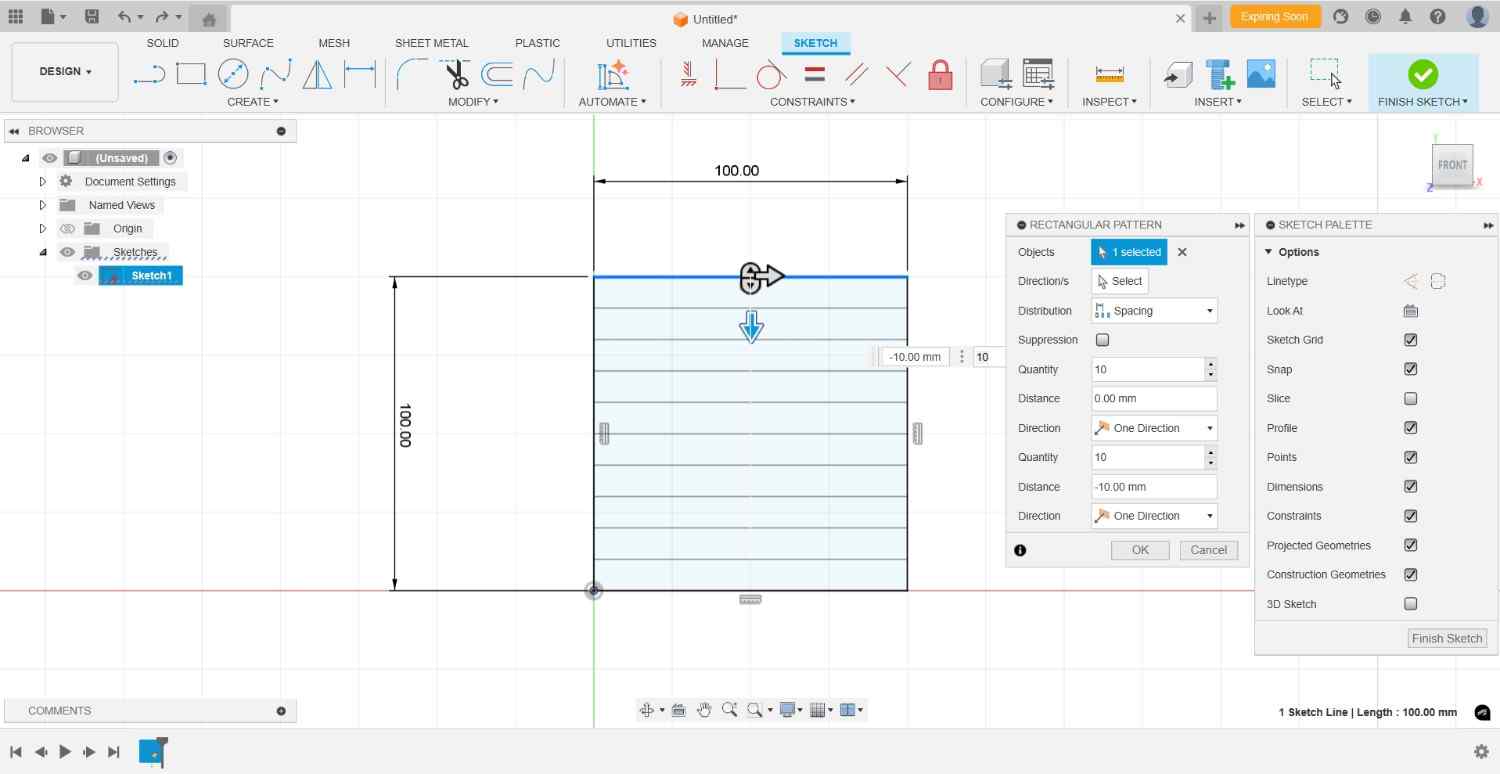Select the Line tool
Image resolution: width=1500 pixels, height=774 pixels.
[x=148, y=73]
